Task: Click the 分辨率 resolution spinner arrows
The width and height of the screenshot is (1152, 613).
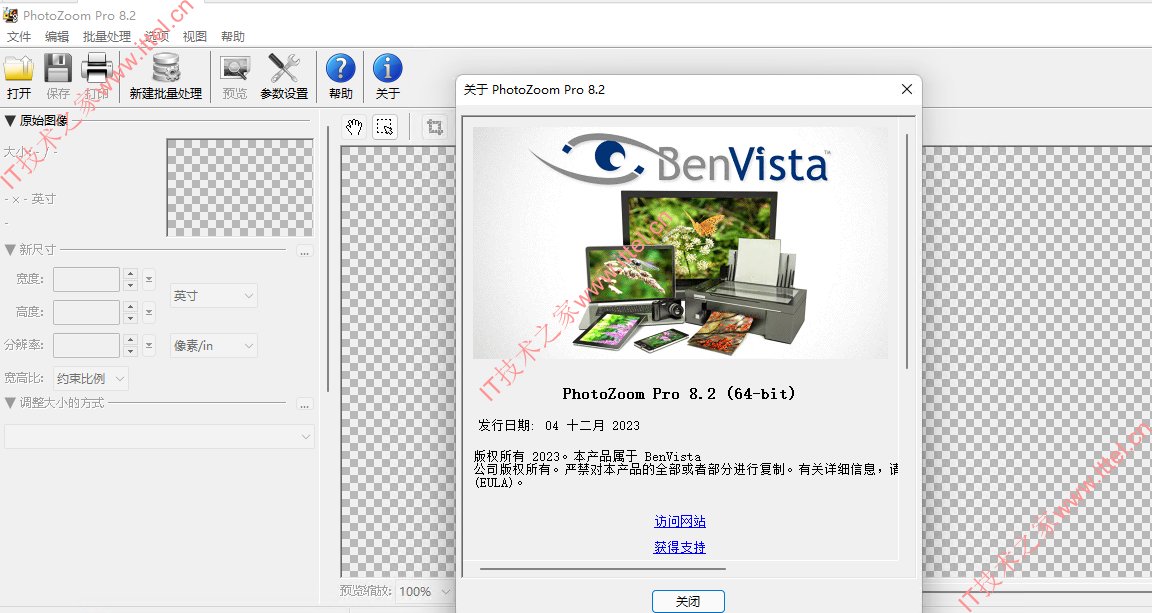Action: click(x=130, y=345)
